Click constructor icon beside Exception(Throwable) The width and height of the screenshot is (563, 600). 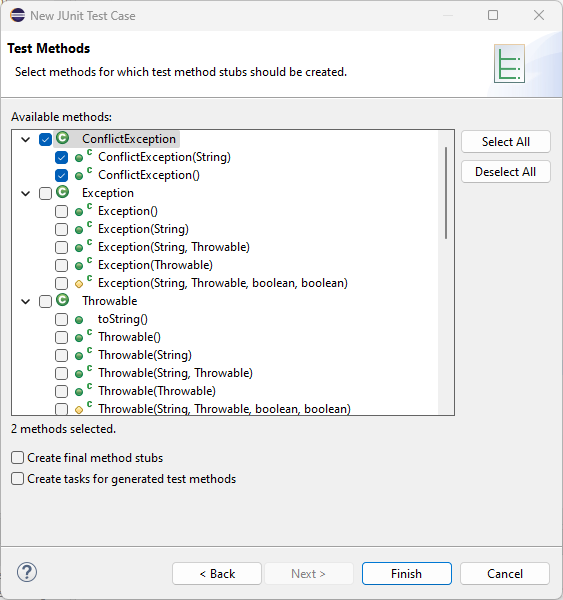click(84, 264)
